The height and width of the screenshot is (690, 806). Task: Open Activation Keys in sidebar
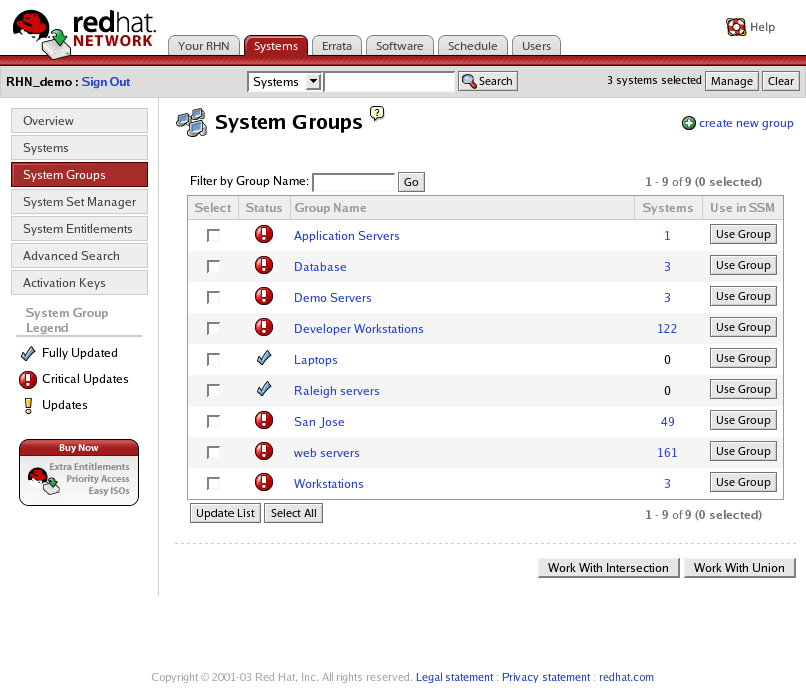coord(79,283)
